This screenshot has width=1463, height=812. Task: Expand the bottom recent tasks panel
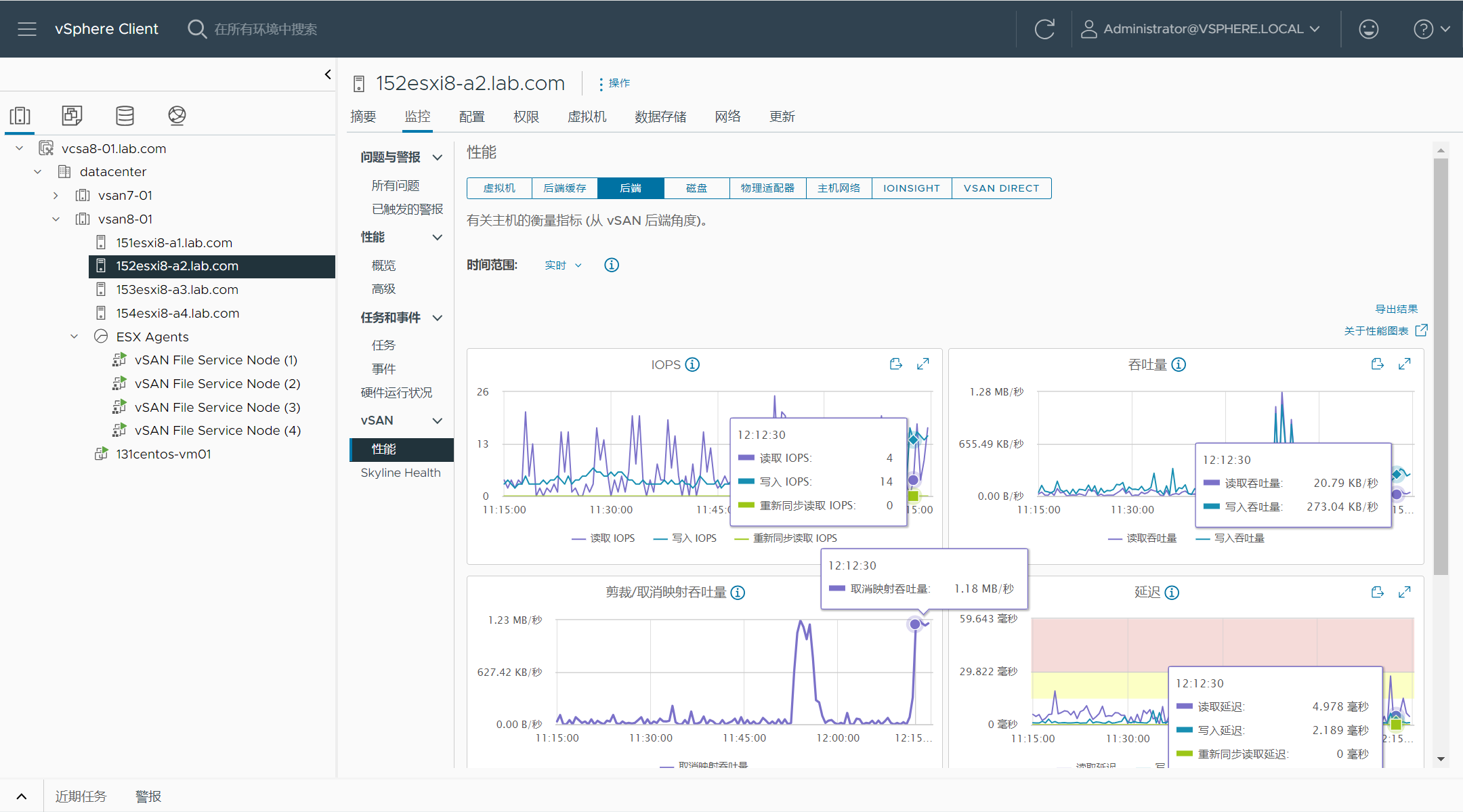pos(22,796)
